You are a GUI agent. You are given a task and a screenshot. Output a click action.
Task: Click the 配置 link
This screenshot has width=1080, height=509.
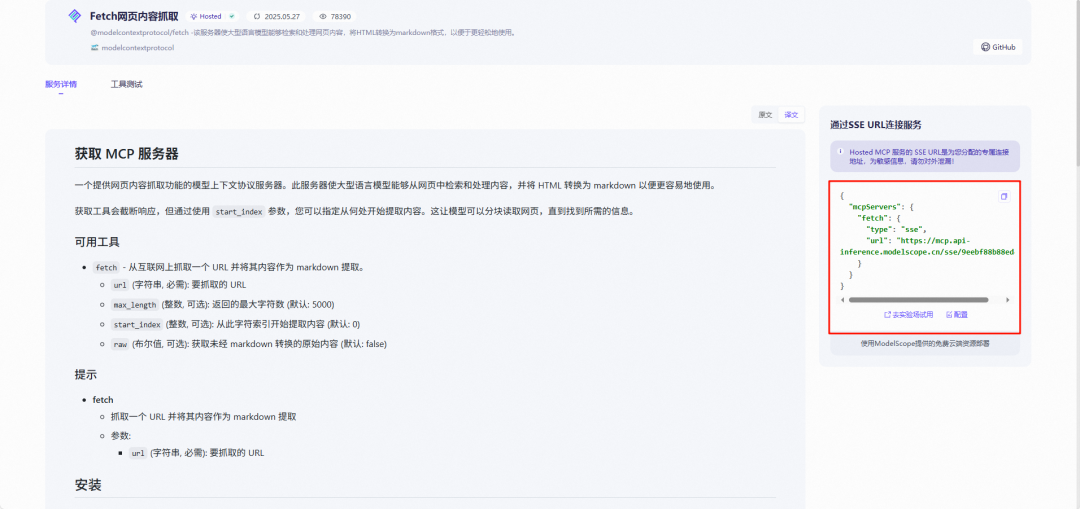tap(957, 314)
